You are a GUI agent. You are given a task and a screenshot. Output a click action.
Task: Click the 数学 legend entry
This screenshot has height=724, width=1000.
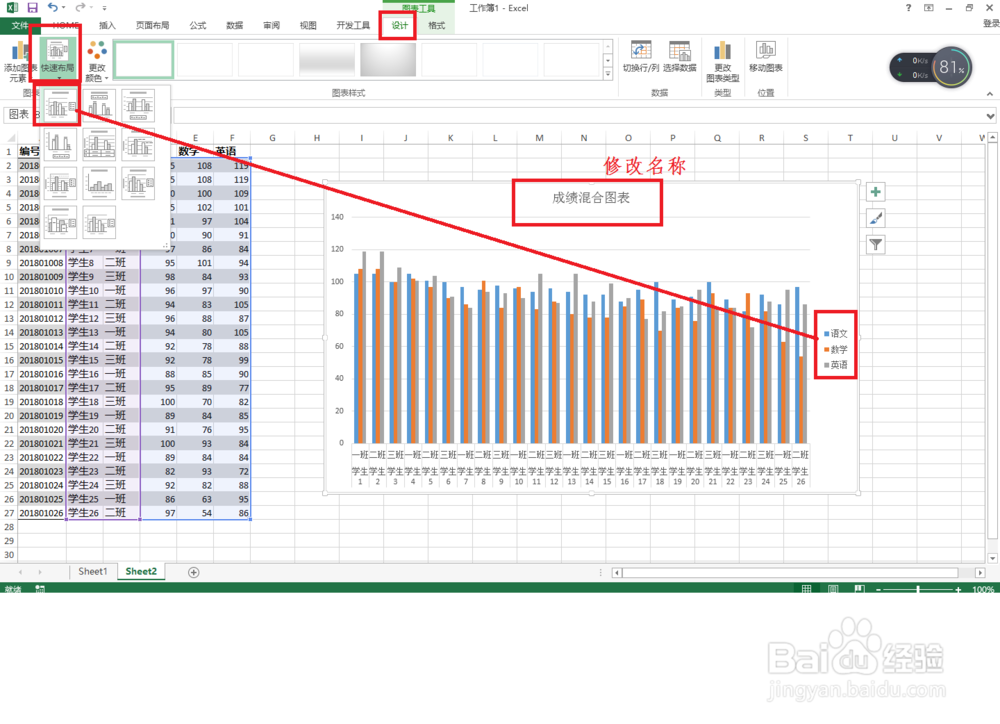(835, 350)
